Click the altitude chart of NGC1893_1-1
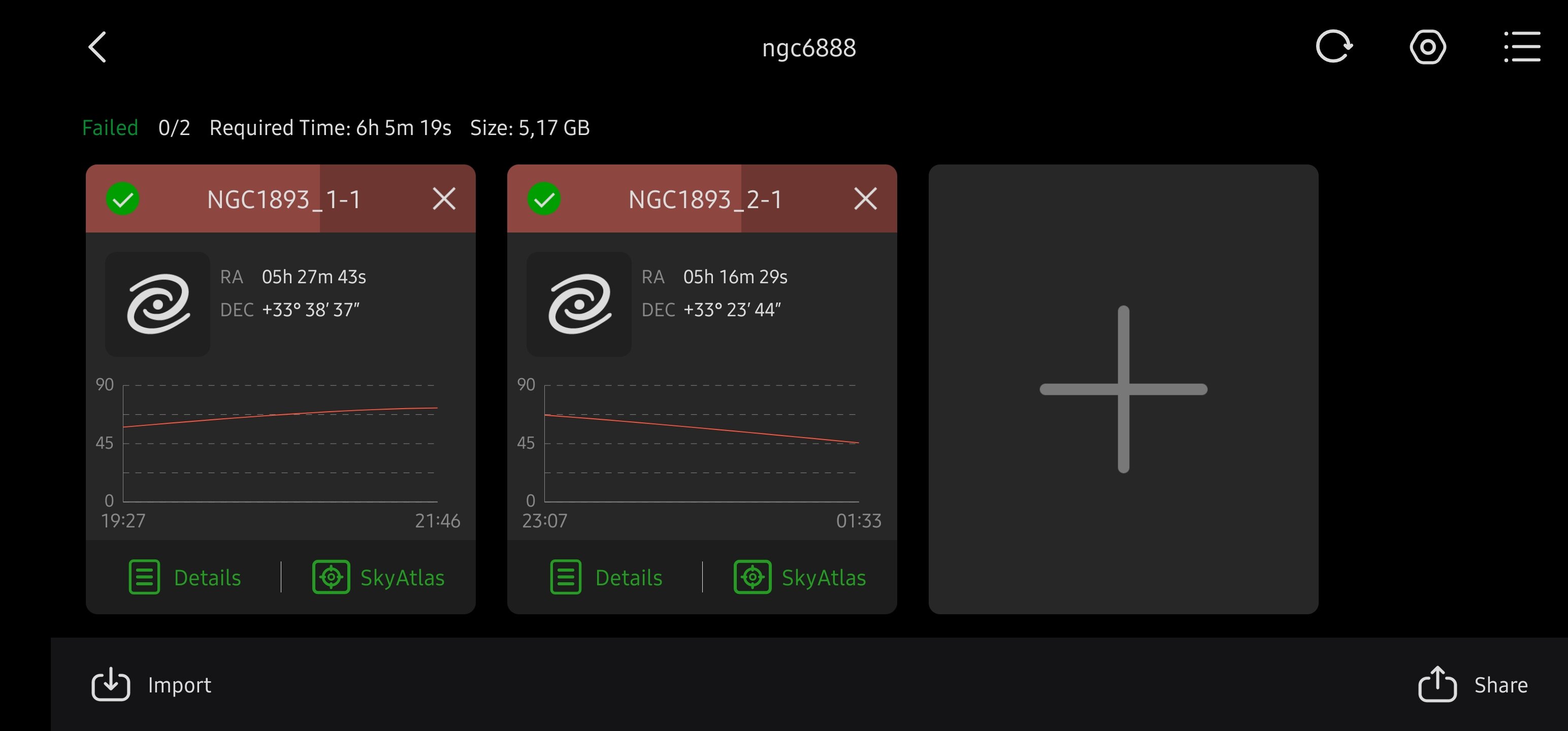 280,443
